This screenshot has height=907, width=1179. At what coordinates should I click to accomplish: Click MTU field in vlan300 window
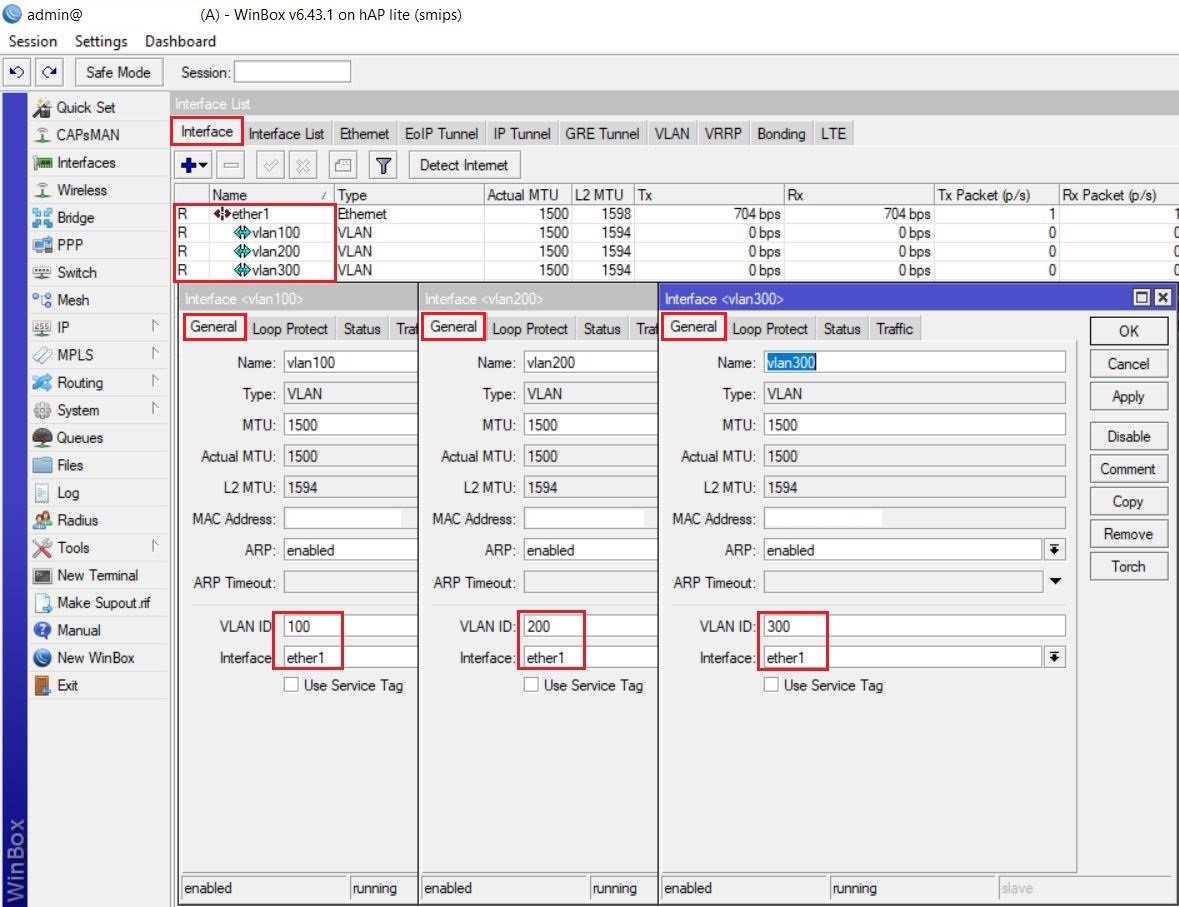pos(915,425)
